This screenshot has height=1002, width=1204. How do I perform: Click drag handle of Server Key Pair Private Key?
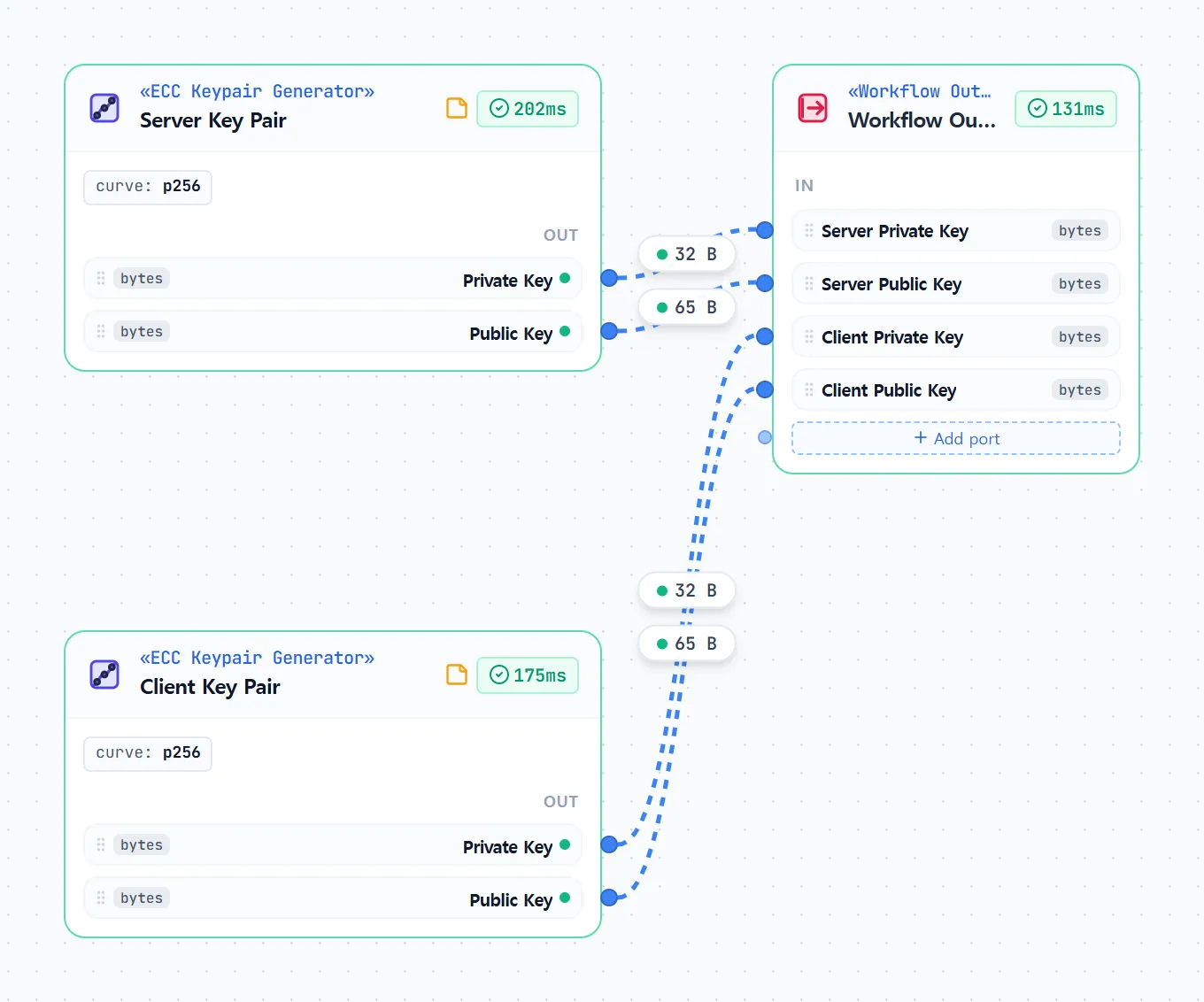[x=101, y=279]
